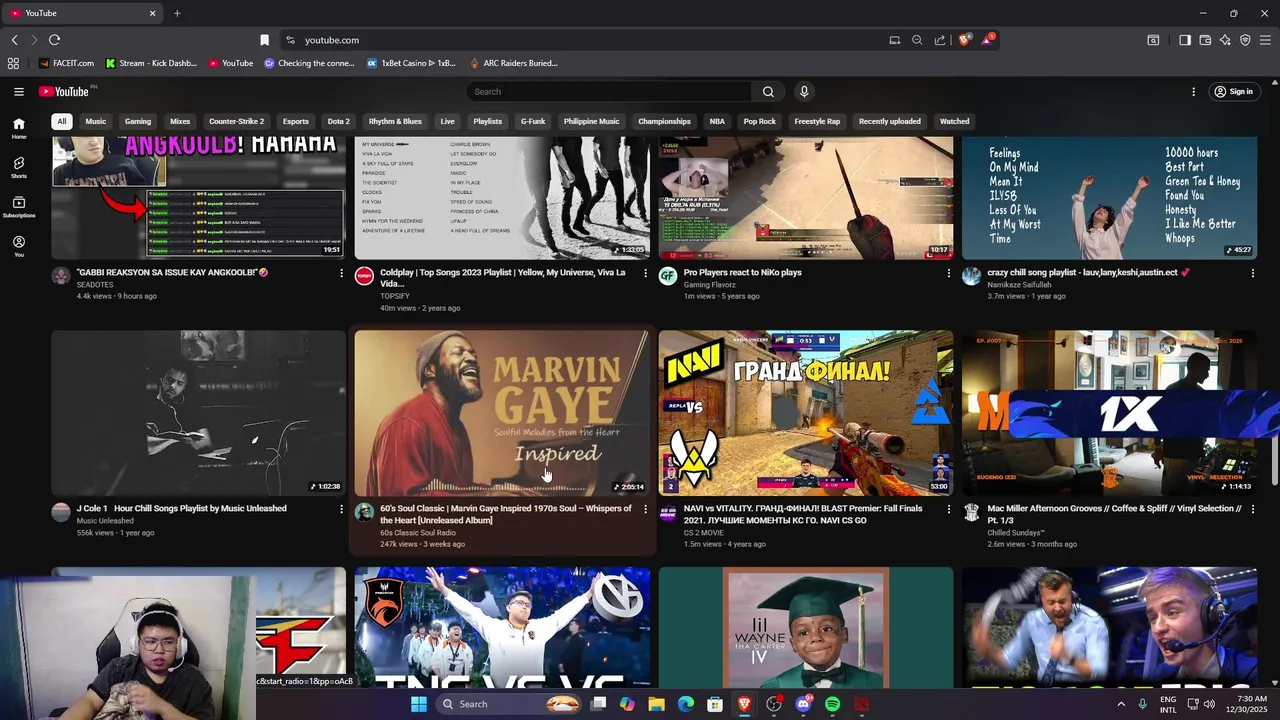Reload the page
Viewport: 1280px width, 720px height.
(54, 40)
